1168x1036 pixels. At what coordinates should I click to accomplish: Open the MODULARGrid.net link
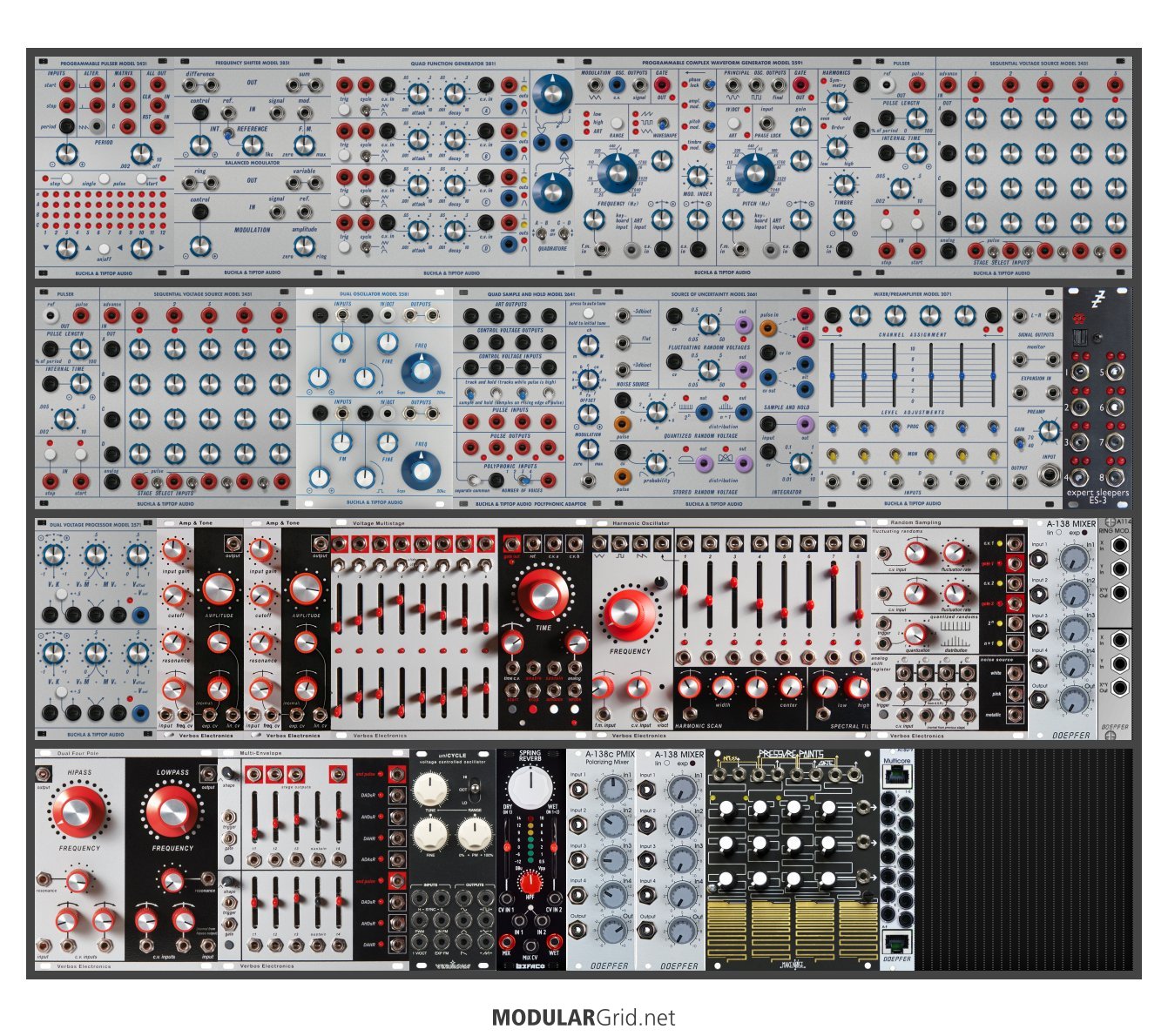(x=584, y=1017)
